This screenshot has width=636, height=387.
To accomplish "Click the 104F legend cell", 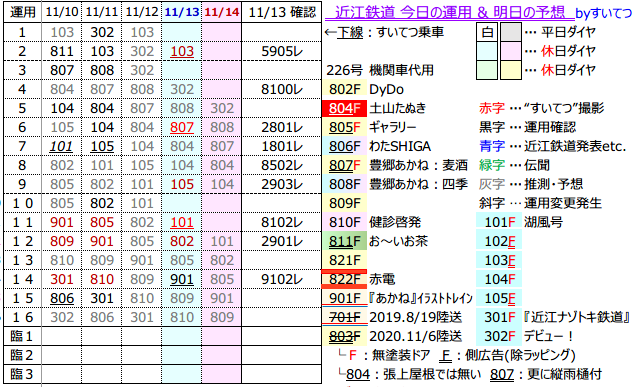I will [499, 279].
